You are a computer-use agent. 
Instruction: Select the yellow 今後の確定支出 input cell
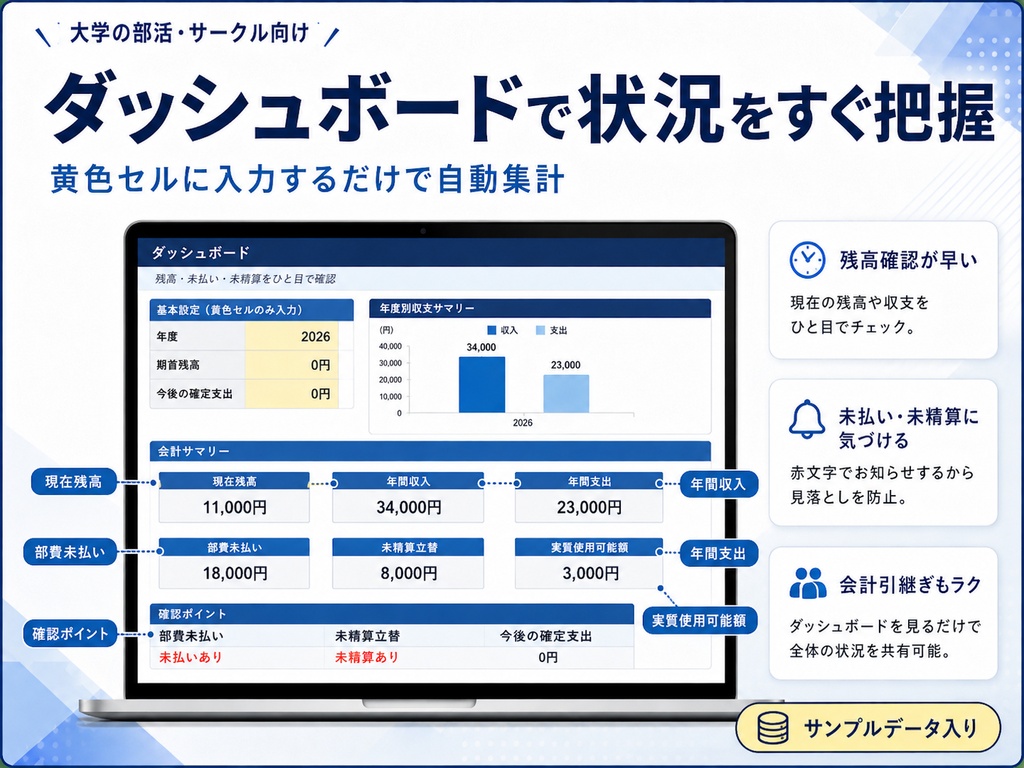click(x=291, y=394)
